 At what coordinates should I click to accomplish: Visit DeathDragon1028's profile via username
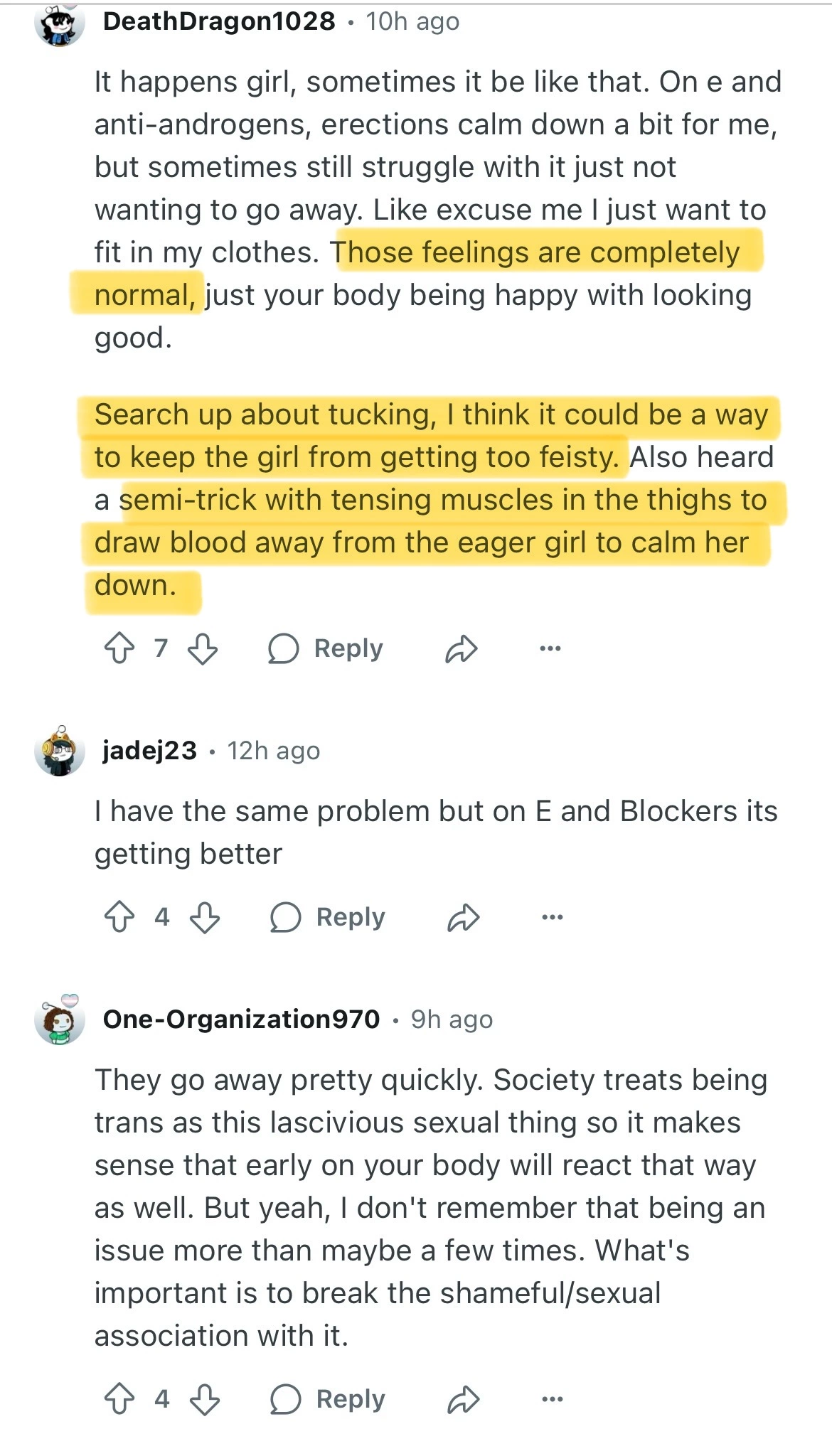(x=219, y=21)
